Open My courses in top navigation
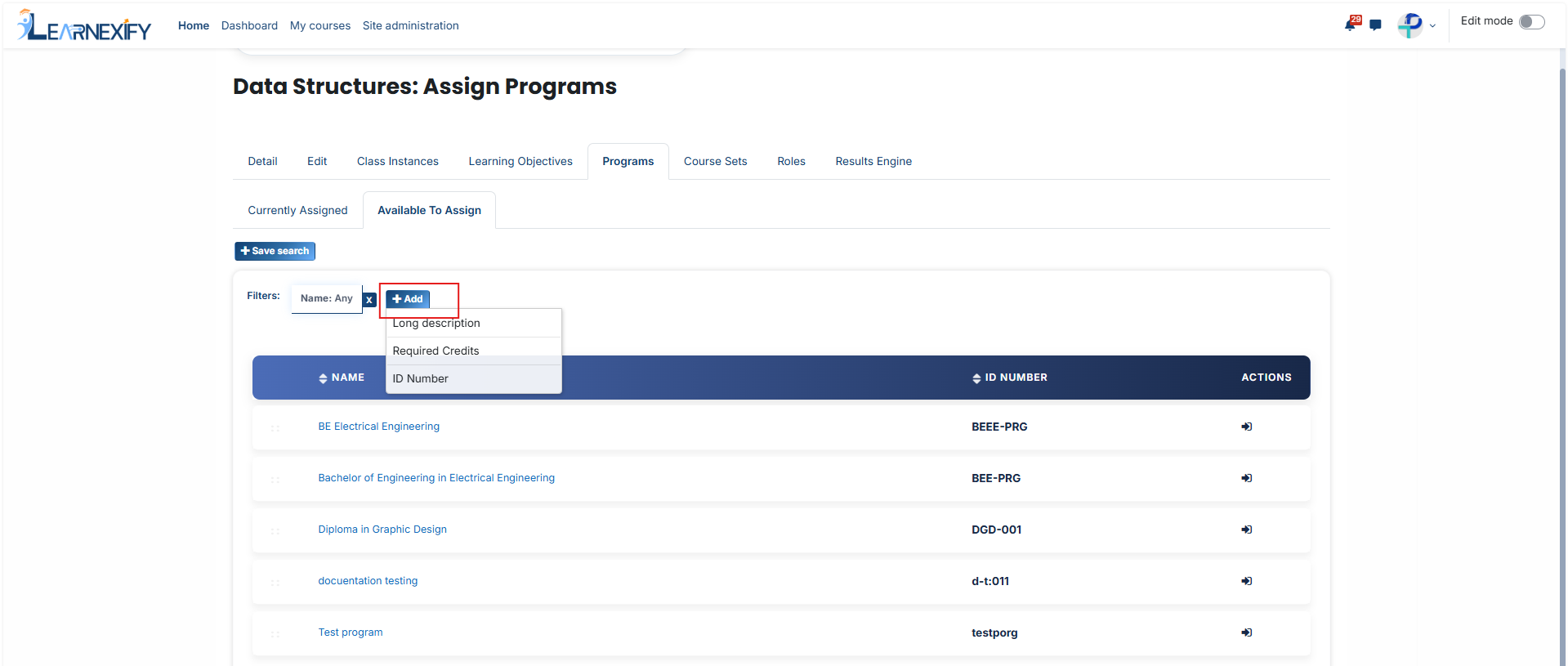This screenshot has width=1568, height=666. pos(320,25)
